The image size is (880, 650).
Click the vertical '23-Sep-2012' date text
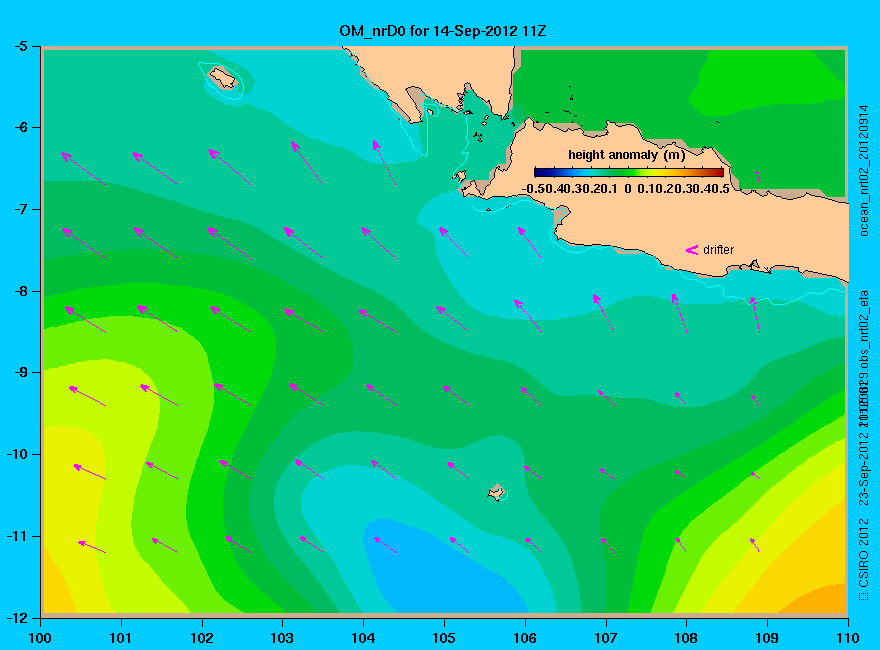tap(864, 468)
